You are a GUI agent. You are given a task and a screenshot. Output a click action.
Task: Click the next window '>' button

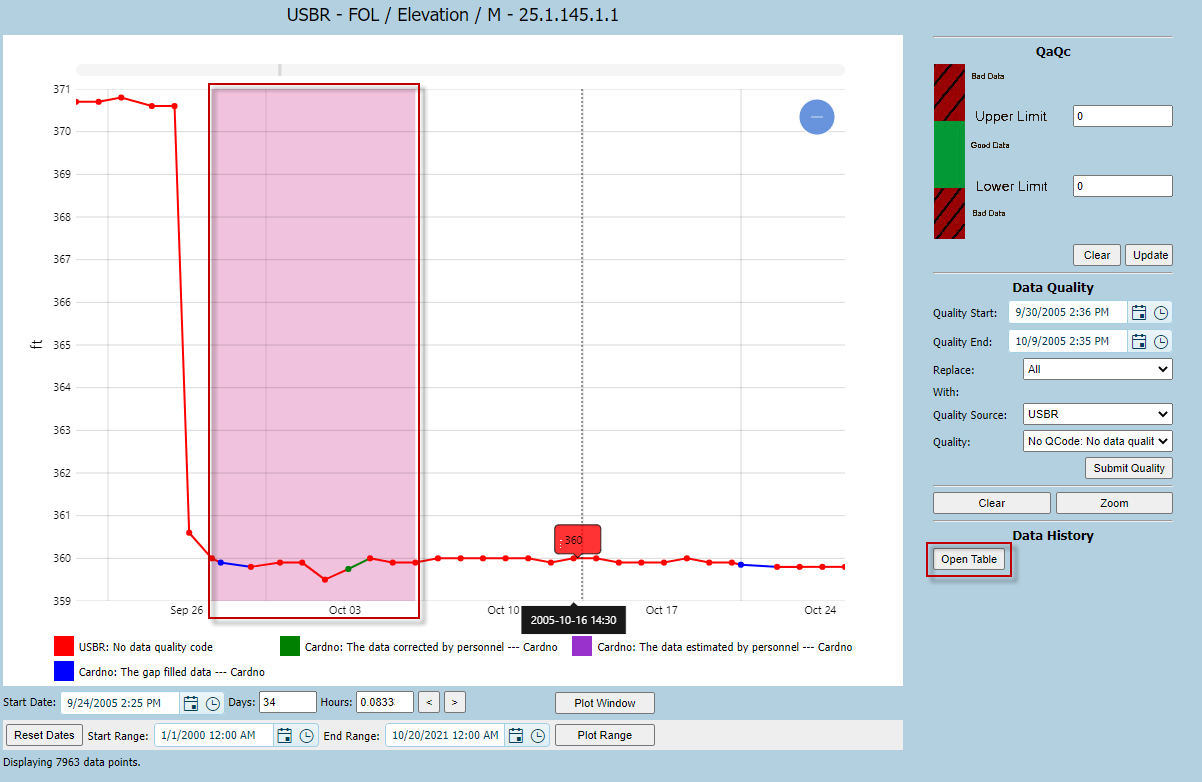tap(454, 703)
